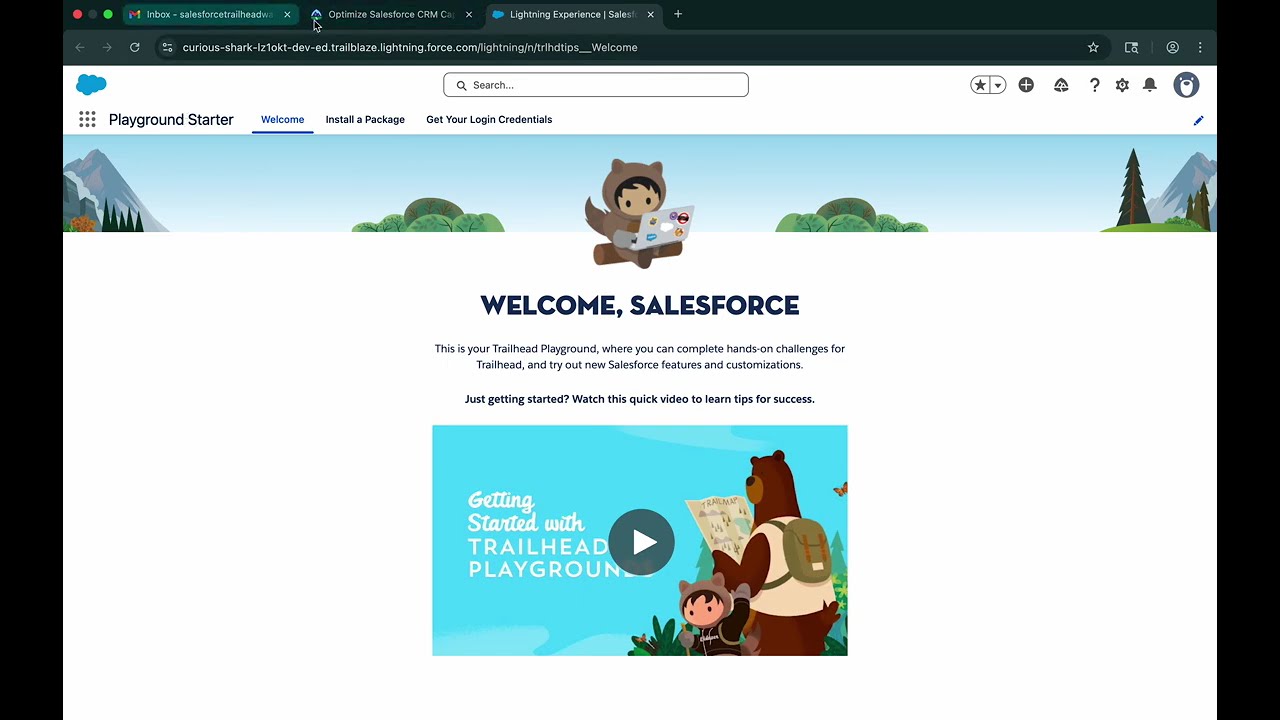Open the user profile avatar
The height and width of the screenshot is (720, 1280).
[x=1186, y=85]
